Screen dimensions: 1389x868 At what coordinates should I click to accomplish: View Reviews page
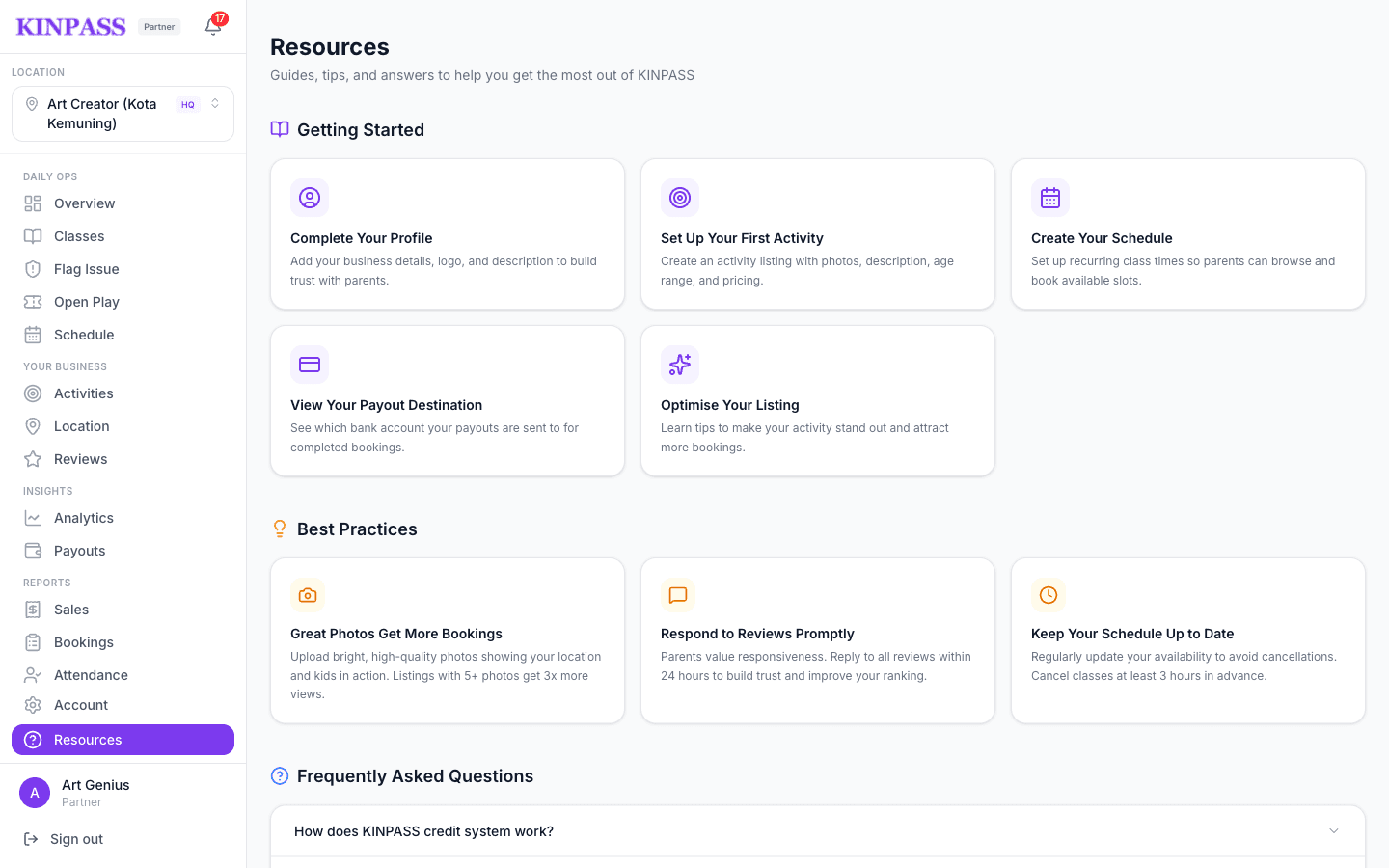[123, 459]
